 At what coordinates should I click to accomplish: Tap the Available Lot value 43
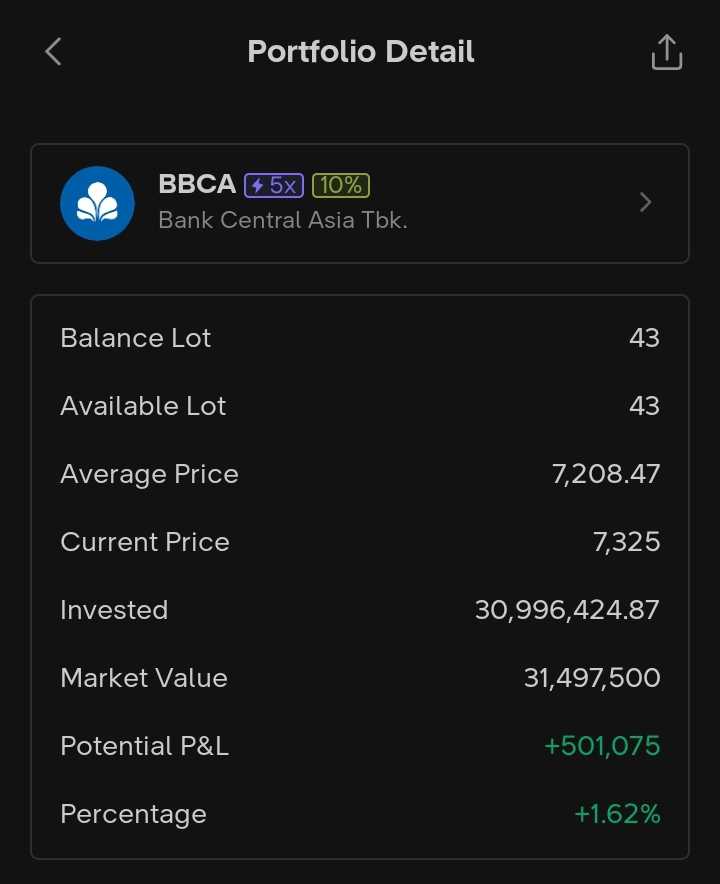coord(644,406)
